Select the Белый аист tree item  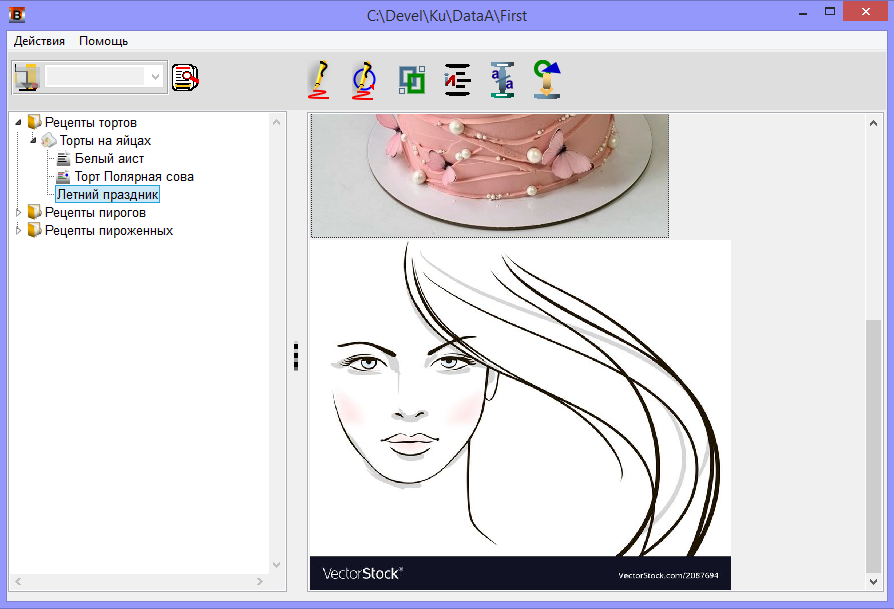109,159
